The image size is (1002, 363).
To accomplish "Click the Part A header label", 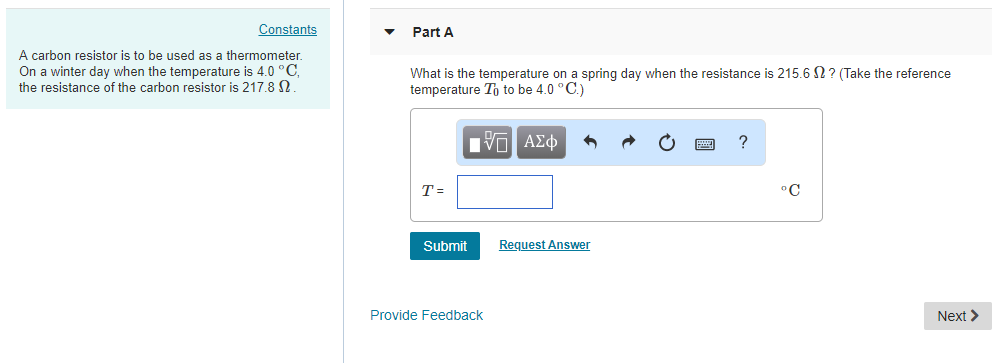I will point(433,32).
